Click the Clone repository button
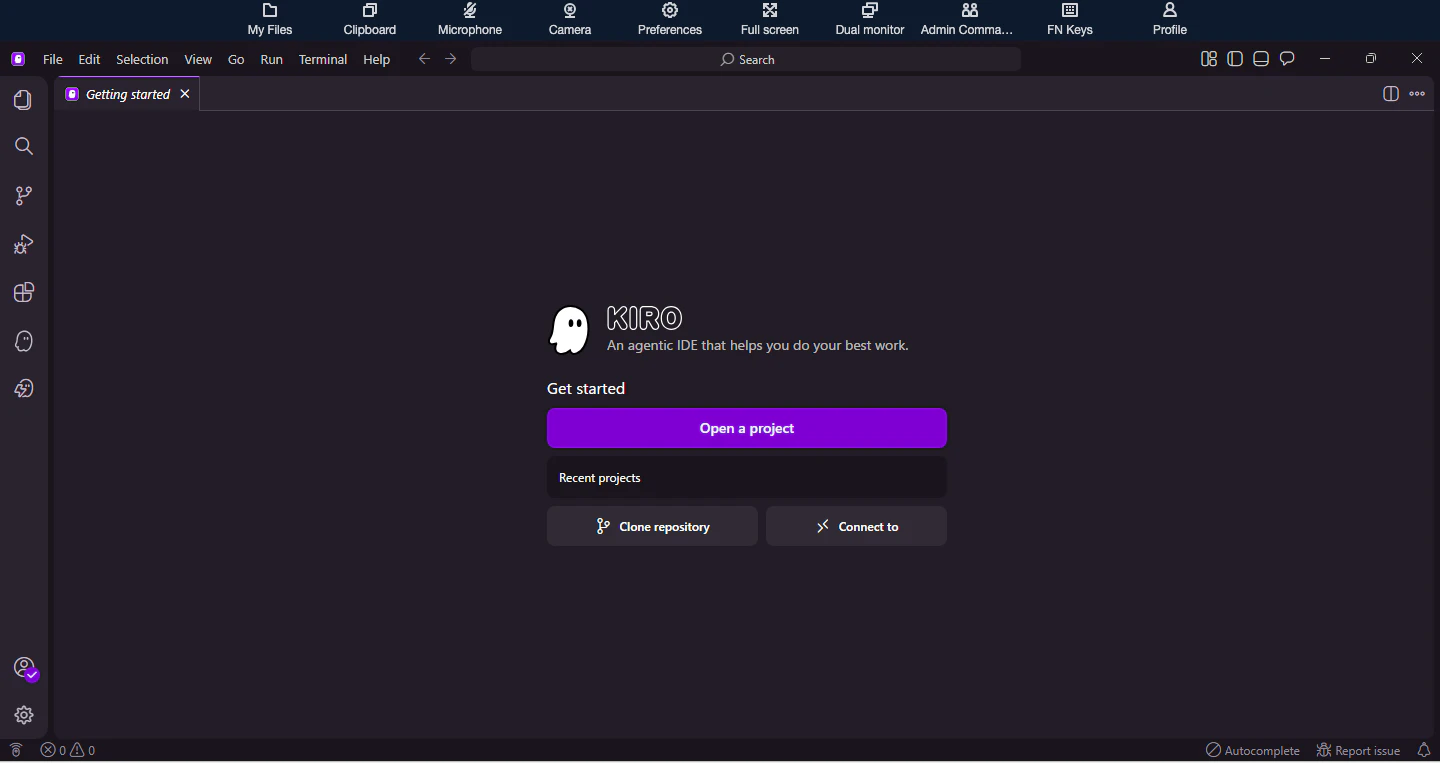Screen dimensions: 1440x763 click(x=652, y=526)
